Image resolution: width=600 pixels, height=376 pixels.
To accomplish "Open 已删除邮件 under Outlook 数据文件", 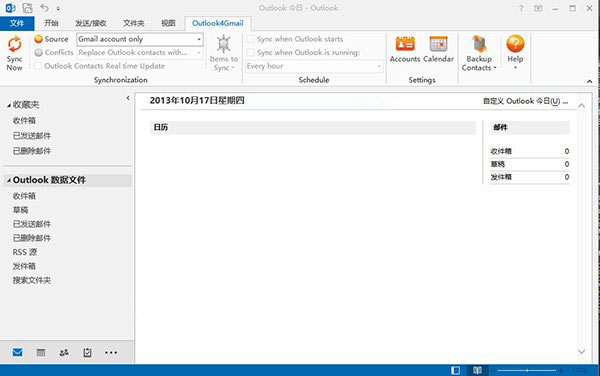I will [32, 238].
